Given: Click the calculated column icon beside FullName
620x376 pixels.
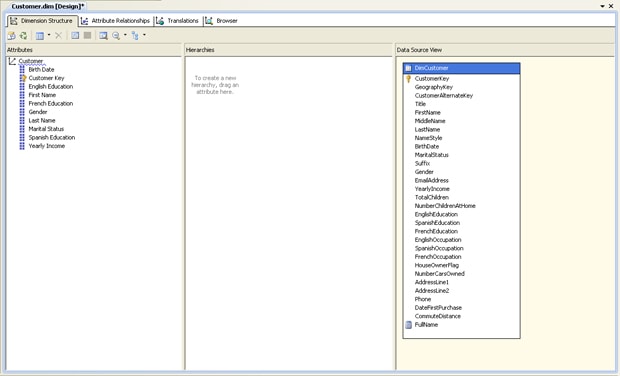Looking at the screenshot, I should pyautogui.click(x=408, y=325).
